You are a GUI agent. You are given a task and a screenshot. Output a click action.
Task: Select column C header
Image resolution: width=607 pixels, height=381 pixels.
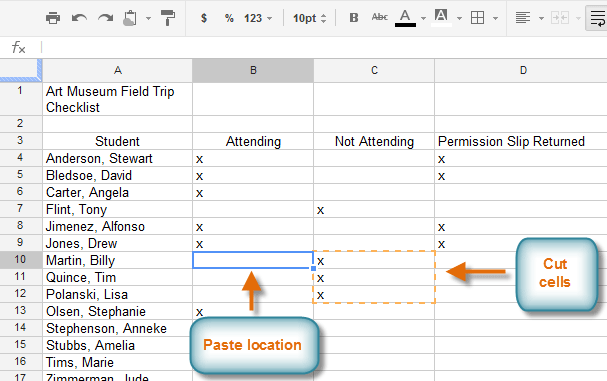[x=374, y=70]
